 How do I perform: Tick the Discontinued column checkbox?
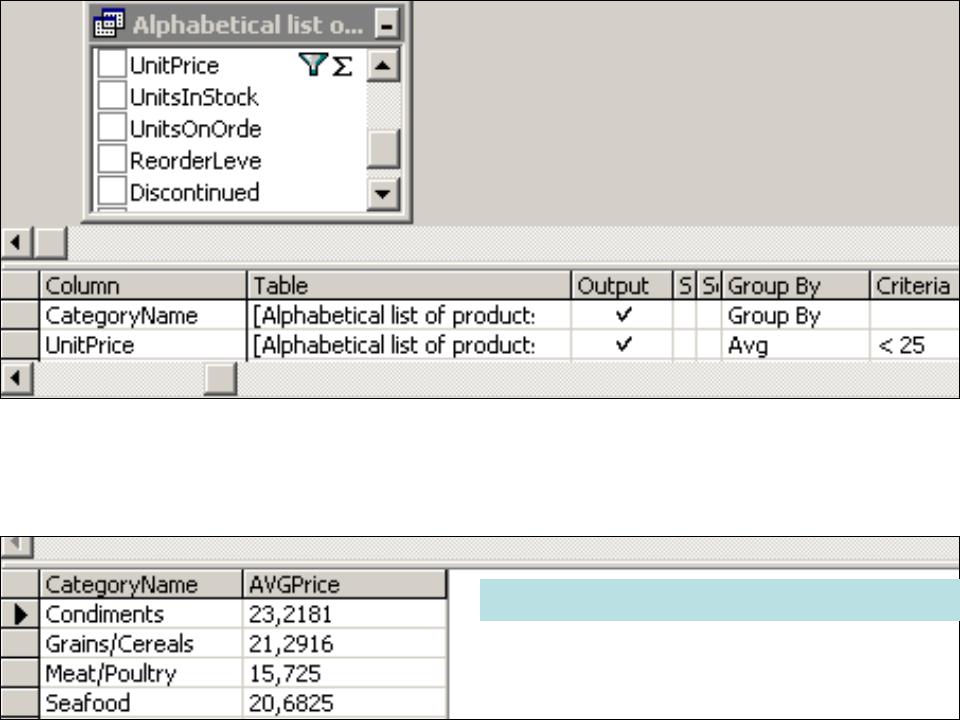pos(112,192)
